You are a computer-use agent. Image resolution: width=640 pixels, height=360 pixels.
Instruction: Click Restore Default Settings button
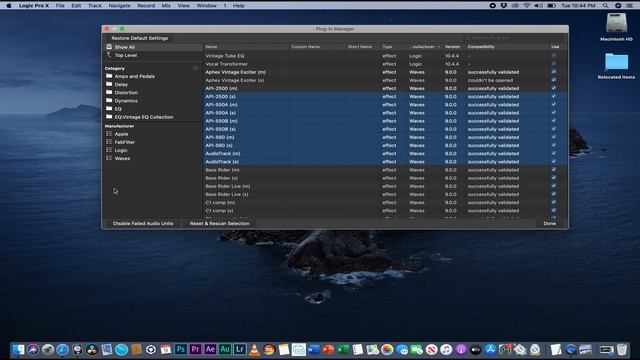pyautogui.click(x=140, y=38)
